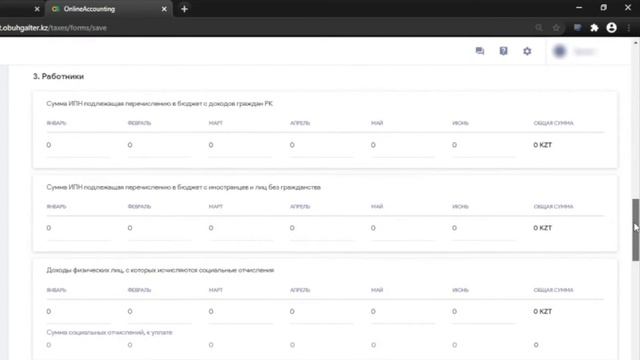Click the browser extensions puzzle icon

pyautogui.click(x=594, y=28)
